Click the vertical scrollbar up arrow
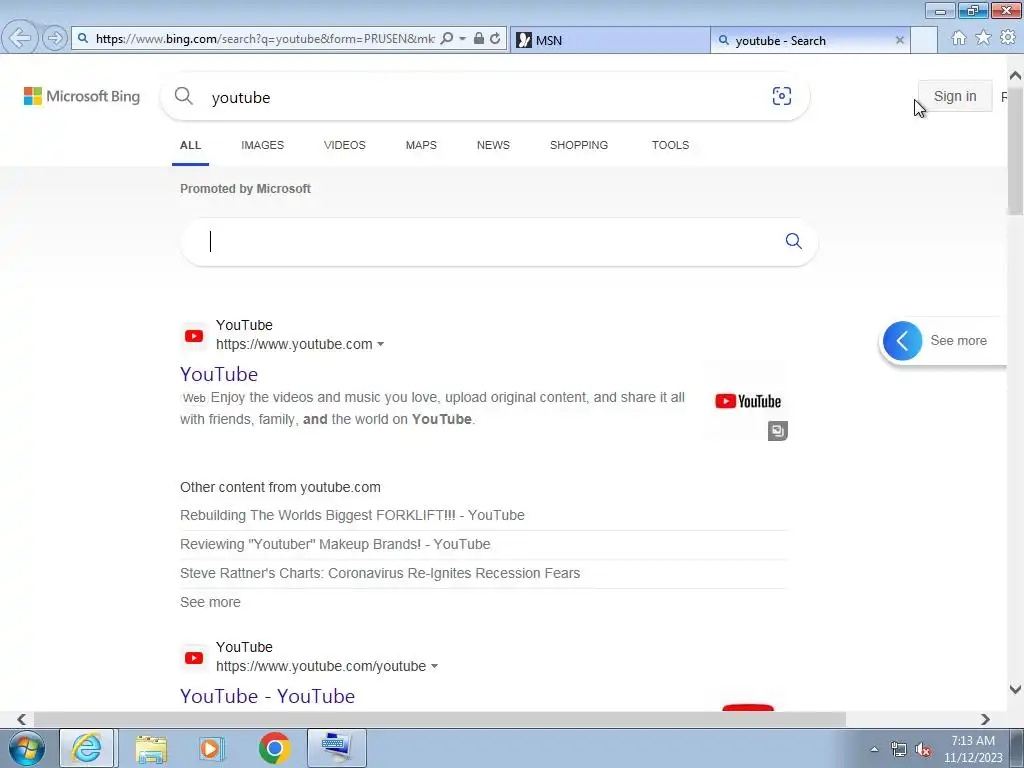This screenshot has height=768, width=1024. pos(1016,76)
